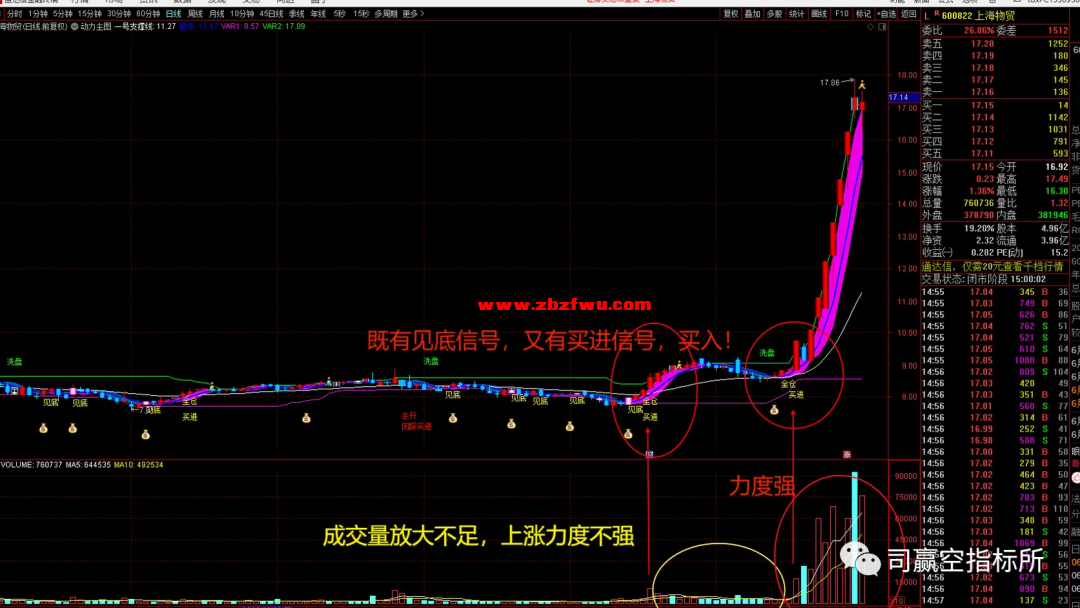Click the 换手 value 19.20%

[979, 229]
